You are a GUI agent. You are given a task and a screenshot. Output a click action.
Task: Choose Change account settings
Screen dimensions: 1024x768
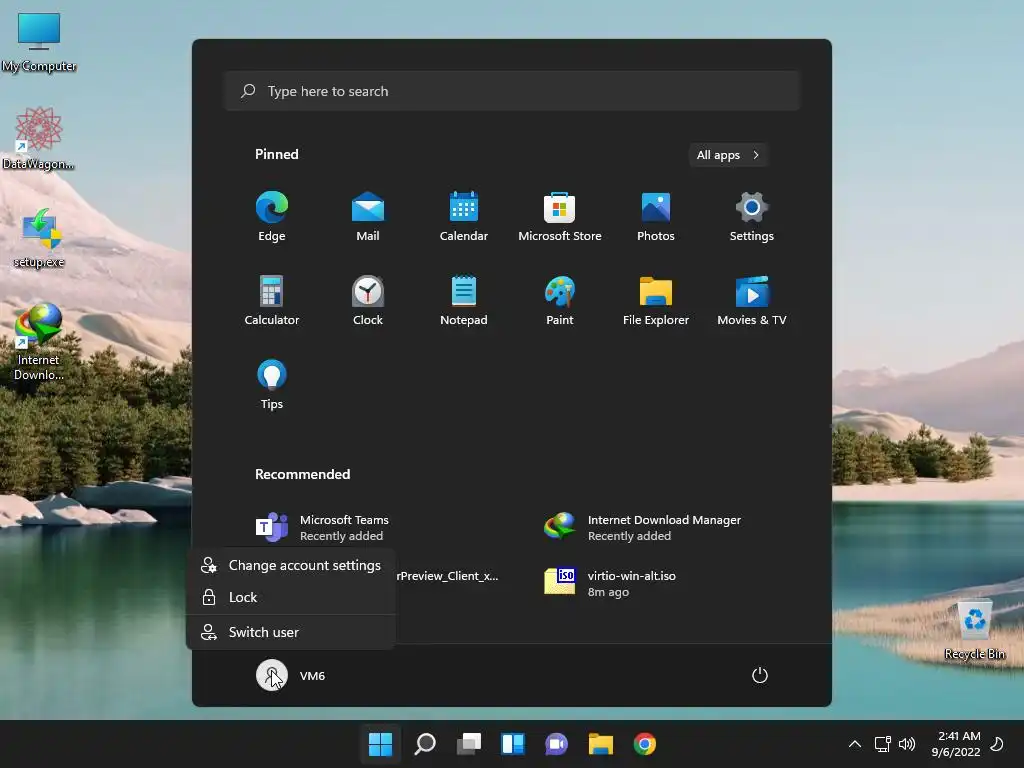click(291, 566)
